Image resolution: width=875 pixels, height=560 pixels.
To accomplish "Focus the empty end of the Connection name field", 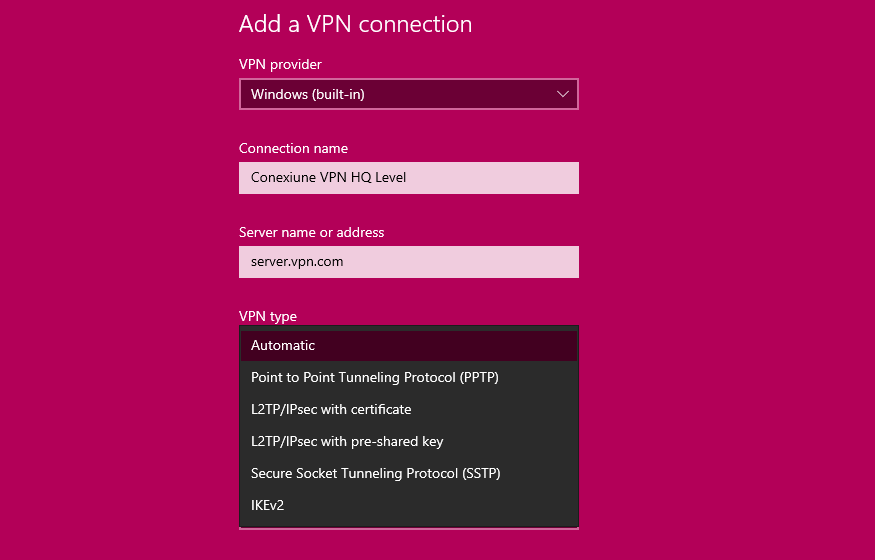I will 491,178.
